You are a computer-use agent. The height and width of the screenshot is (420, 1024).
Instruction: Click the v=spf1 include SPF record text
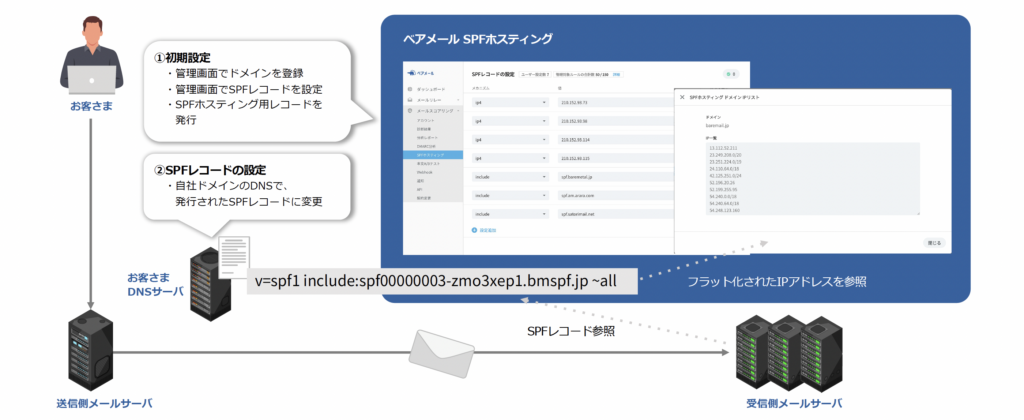(x=442, y=282)
